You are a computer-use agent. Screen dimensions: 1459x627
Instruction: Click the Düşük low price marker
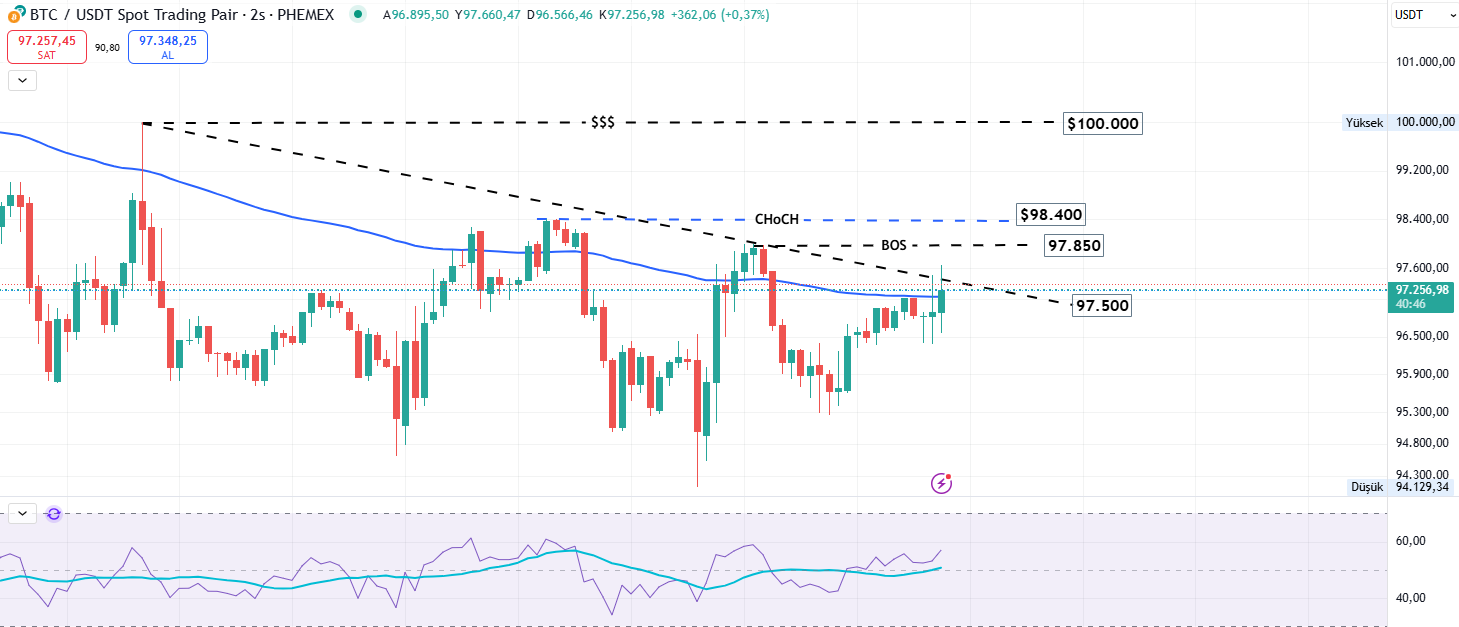(1365, 487)
